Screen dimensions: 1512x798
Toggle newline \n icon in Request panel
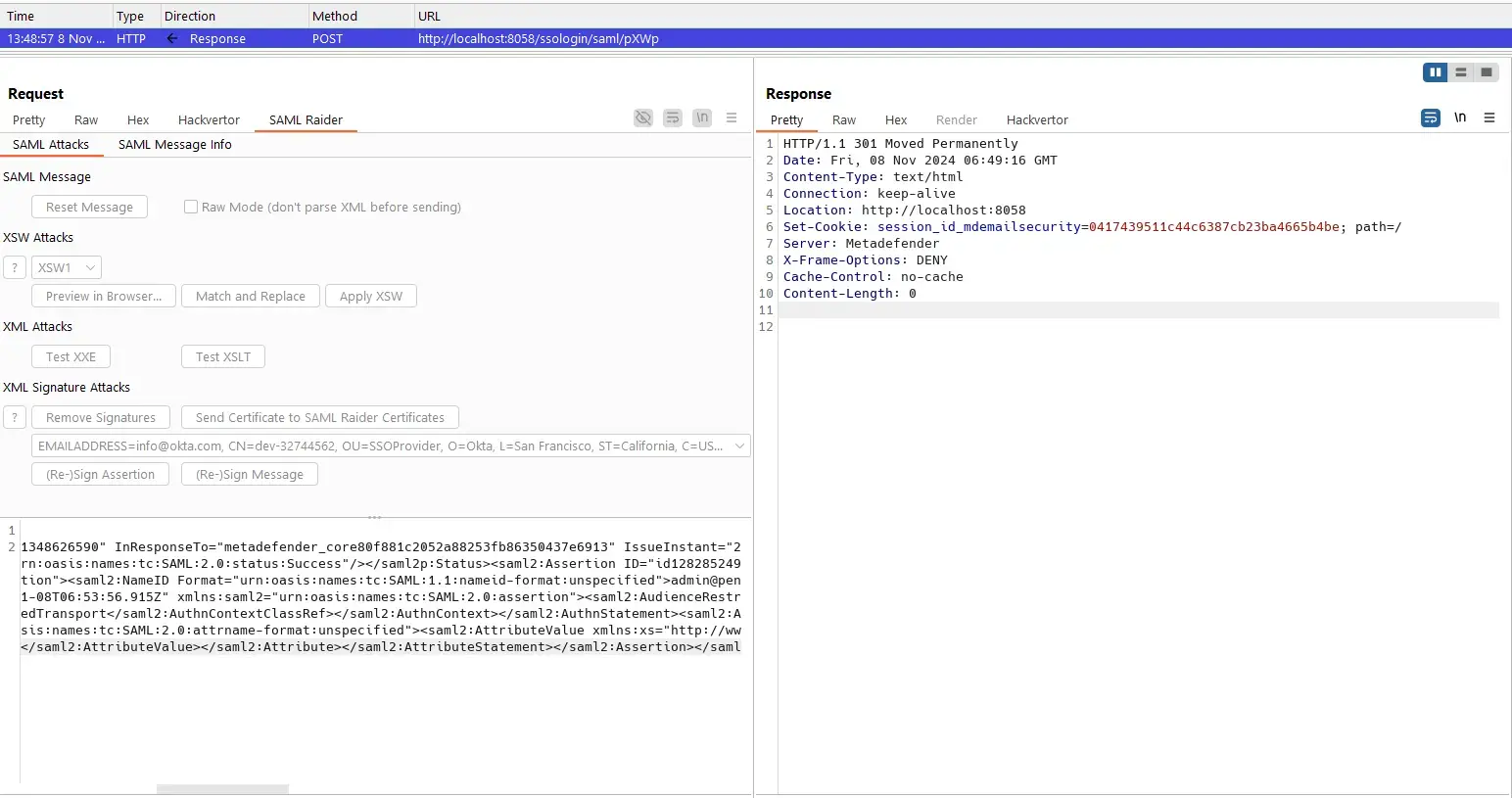[702, 117]
